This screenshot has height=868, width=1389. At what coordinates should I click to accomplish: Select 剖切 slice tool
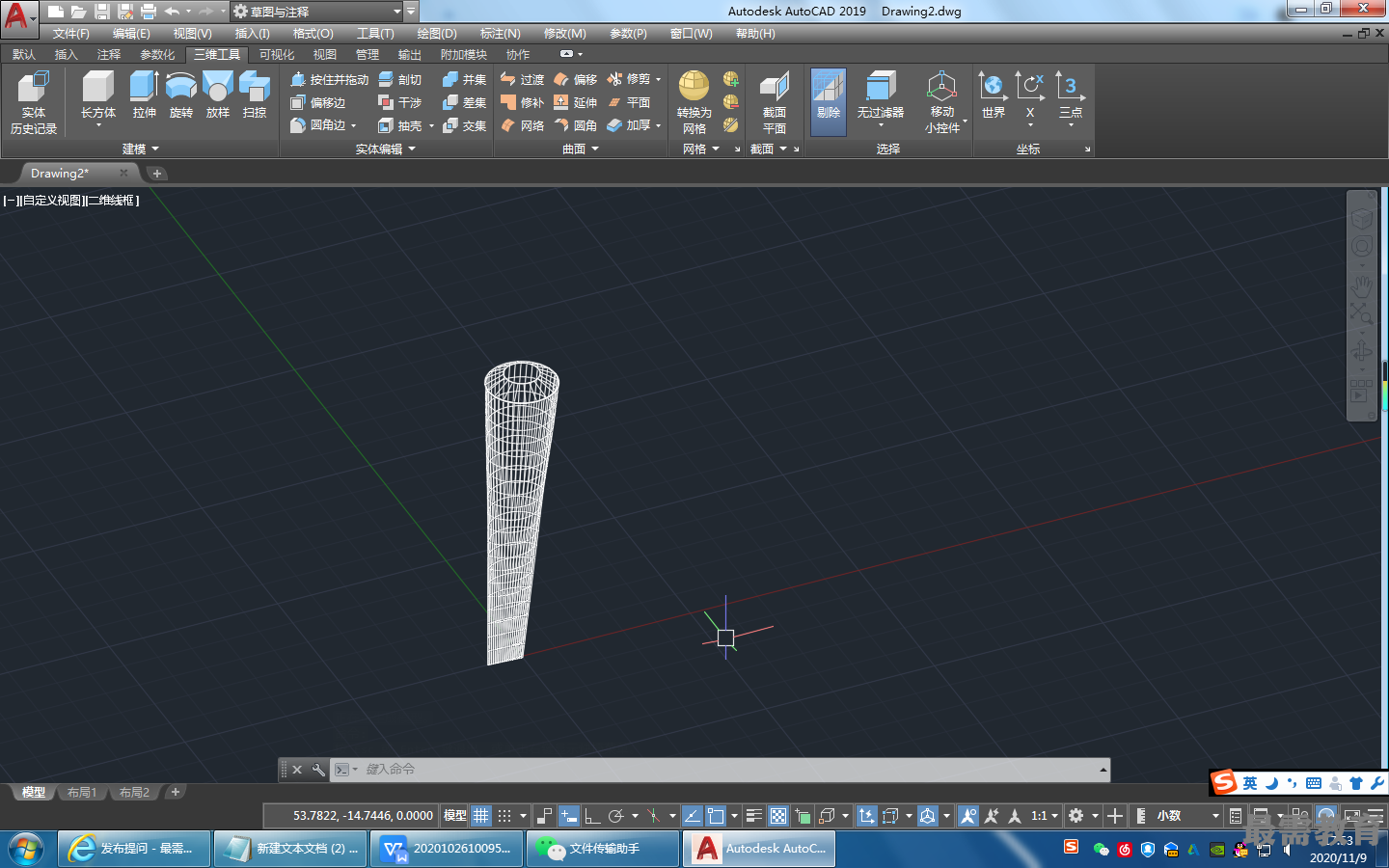pyautogui.click(x=399, y=79)
